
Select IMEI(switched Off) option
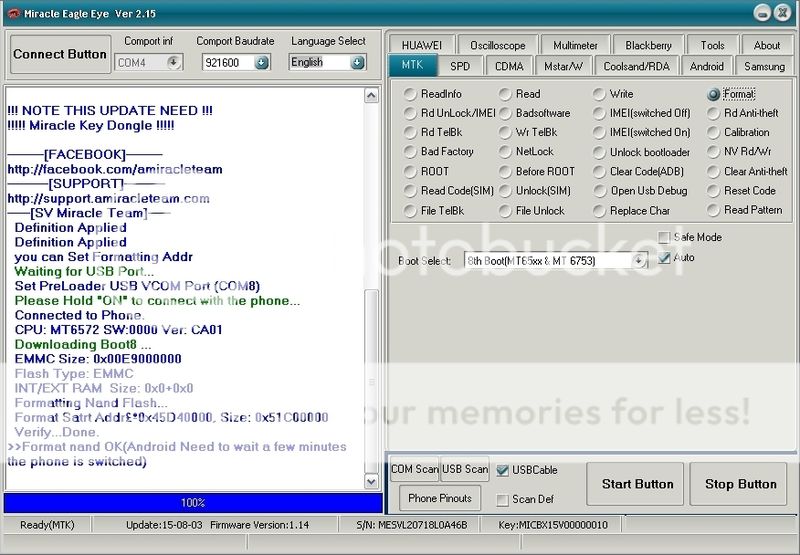(642, 113)
